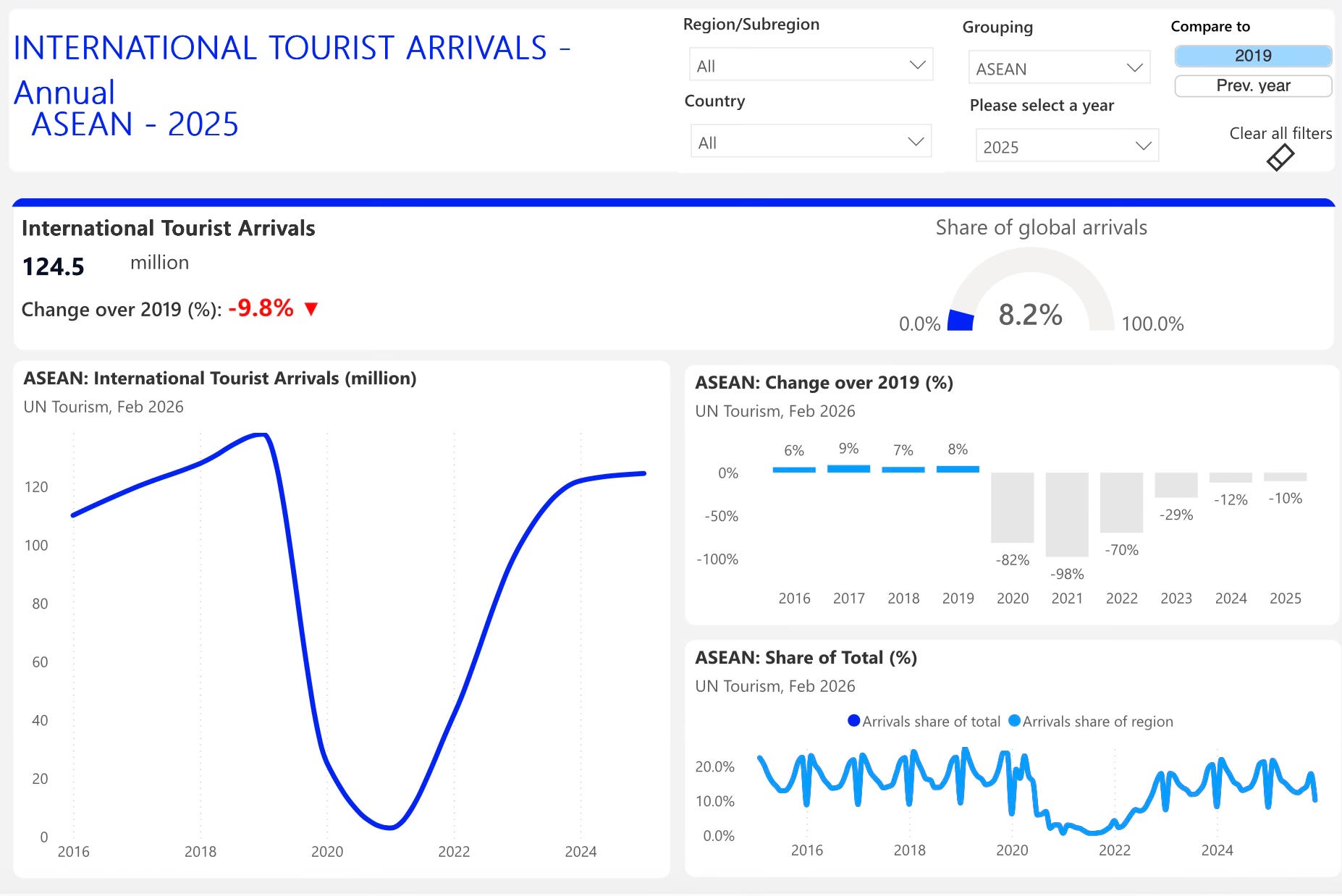The image size is (1342, 896).
Task: Click the 2025 bar labeled -10%
Action: point(1285,477)
